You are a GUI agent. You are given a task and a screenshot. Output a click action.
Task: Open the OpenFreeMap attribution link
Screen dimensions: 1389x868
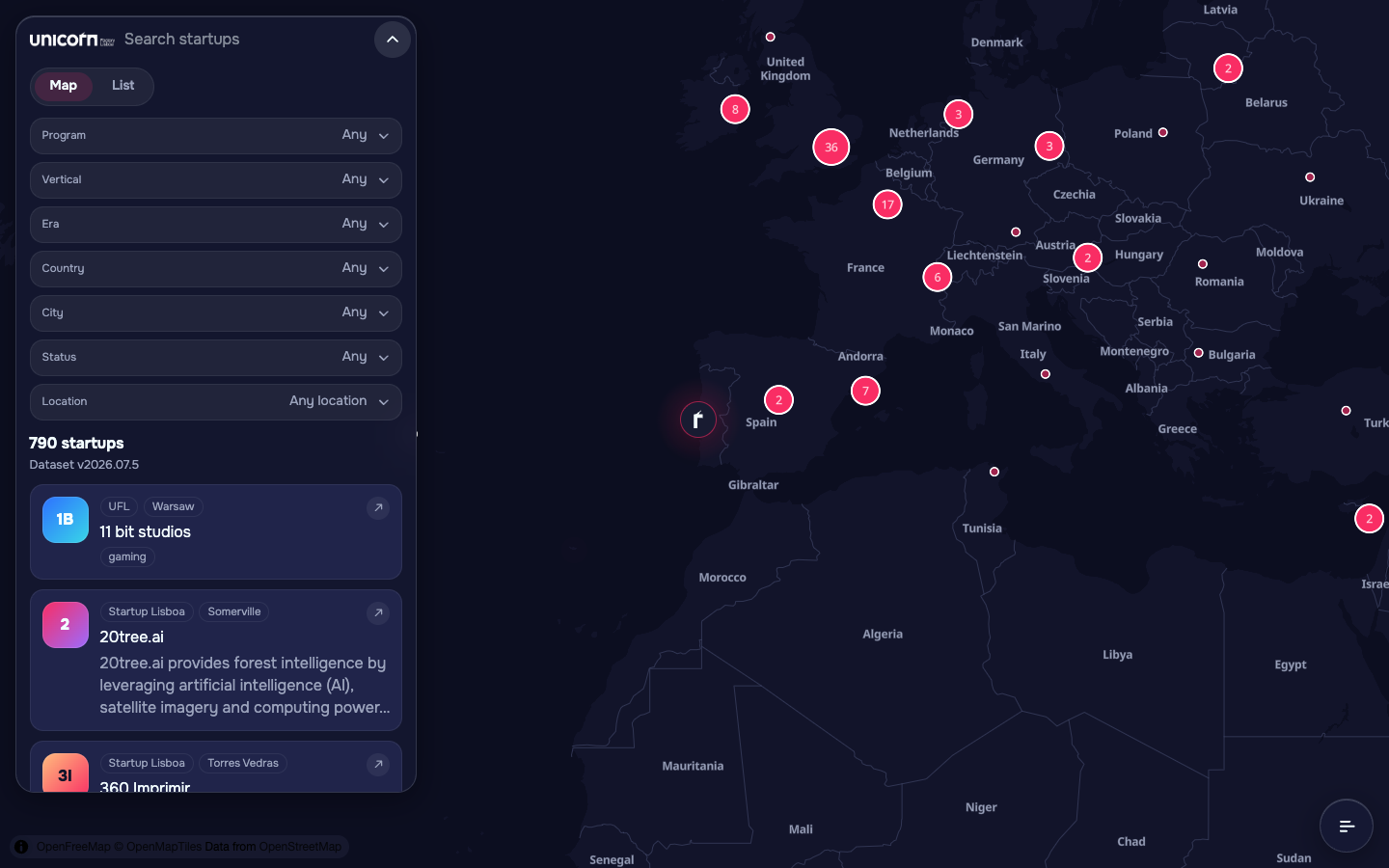(73, 847)
